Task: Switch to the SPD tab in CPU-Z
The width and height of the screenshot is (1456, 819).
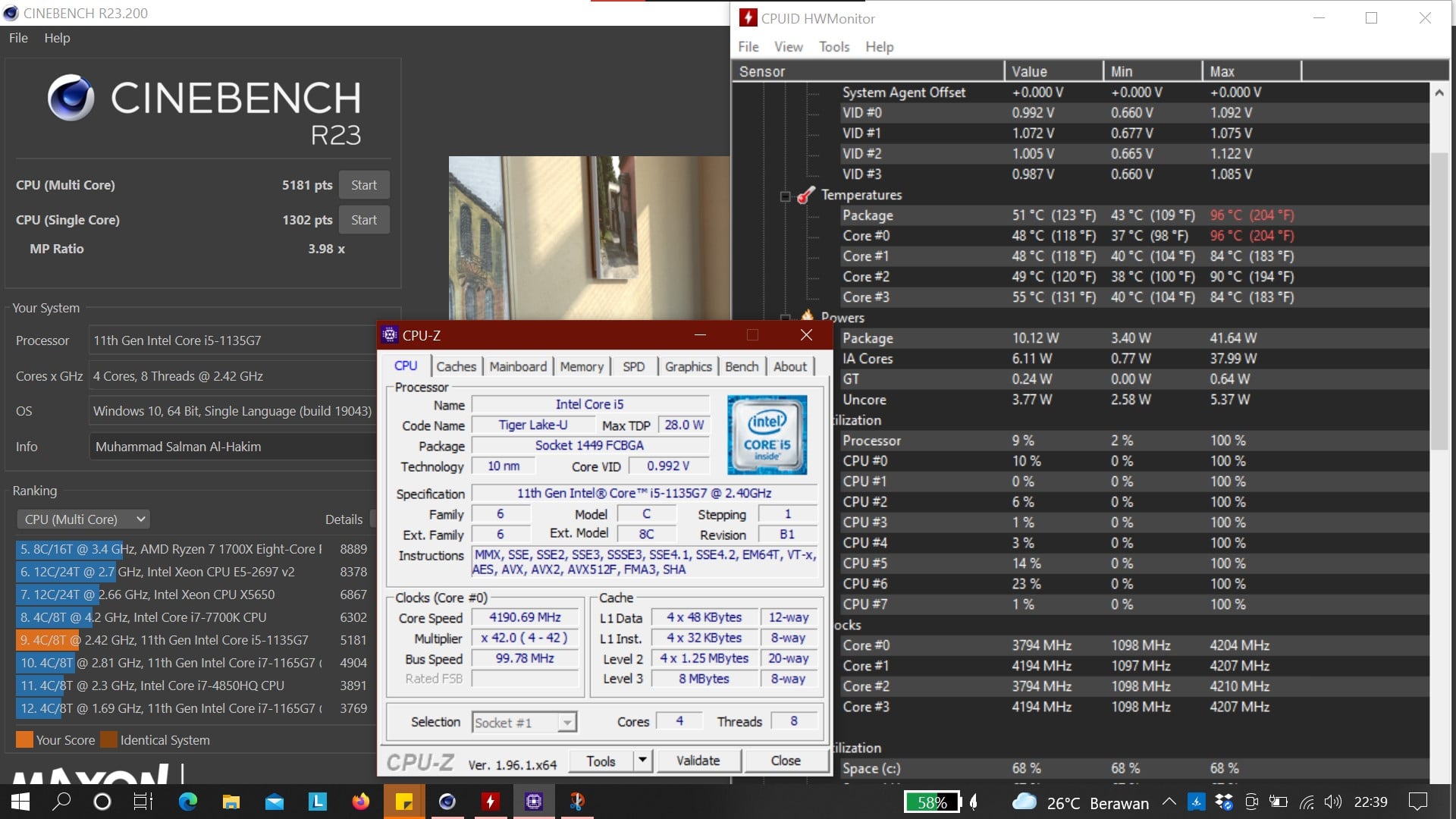Action: click(x=634, y=366)
